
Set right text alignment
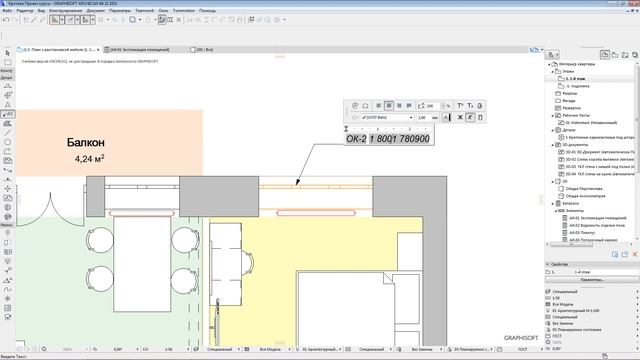pos(399,106)
